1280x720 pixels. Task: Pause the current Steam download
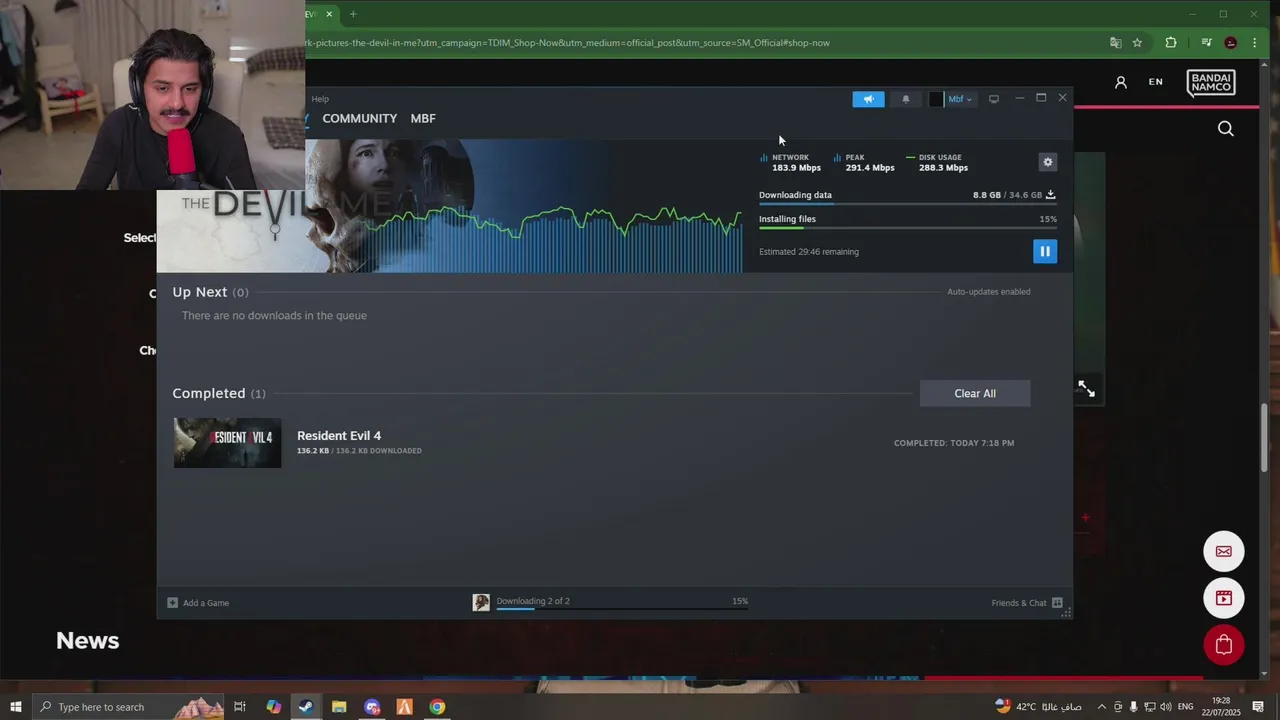coord(1044,251)
